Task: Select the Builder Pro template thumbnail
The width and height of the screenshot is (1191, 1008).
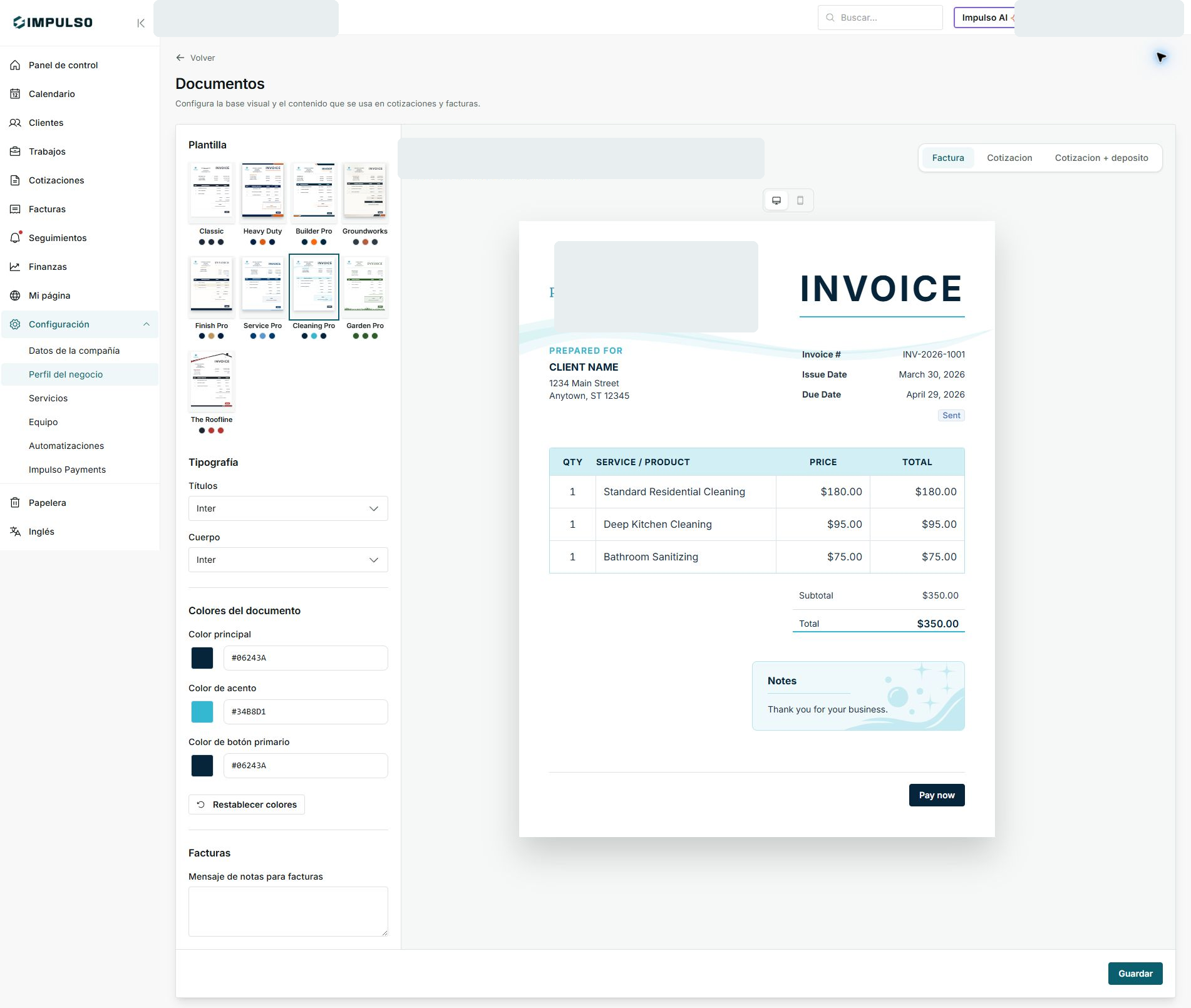Action: coord(314,192)
